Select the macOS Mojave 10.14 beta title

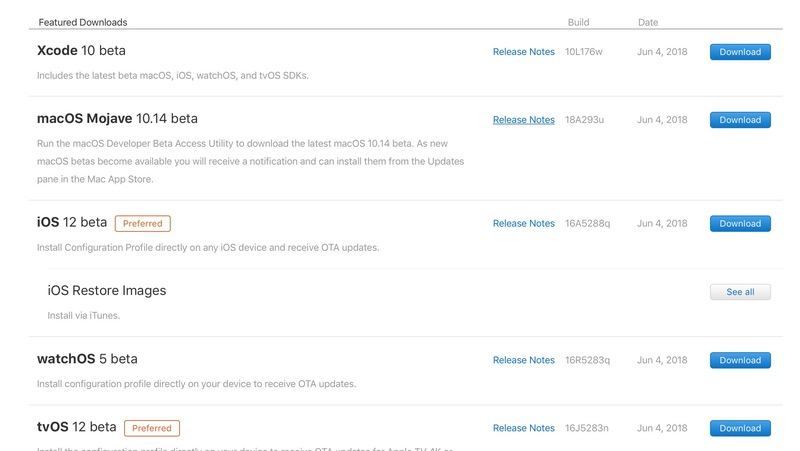pyautogui.click(x=117, y=118)
